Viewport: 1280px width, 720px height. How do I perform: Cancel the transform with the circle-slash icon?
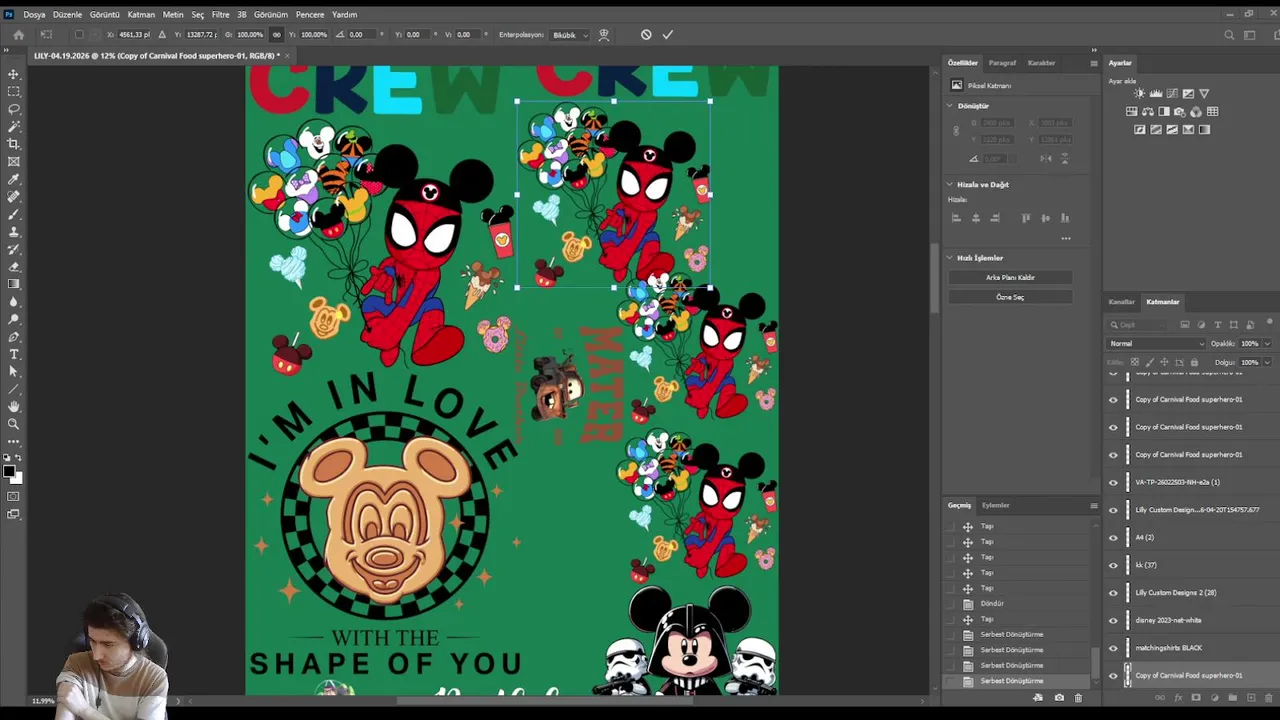pyautogui.click(x=646, y=34)
